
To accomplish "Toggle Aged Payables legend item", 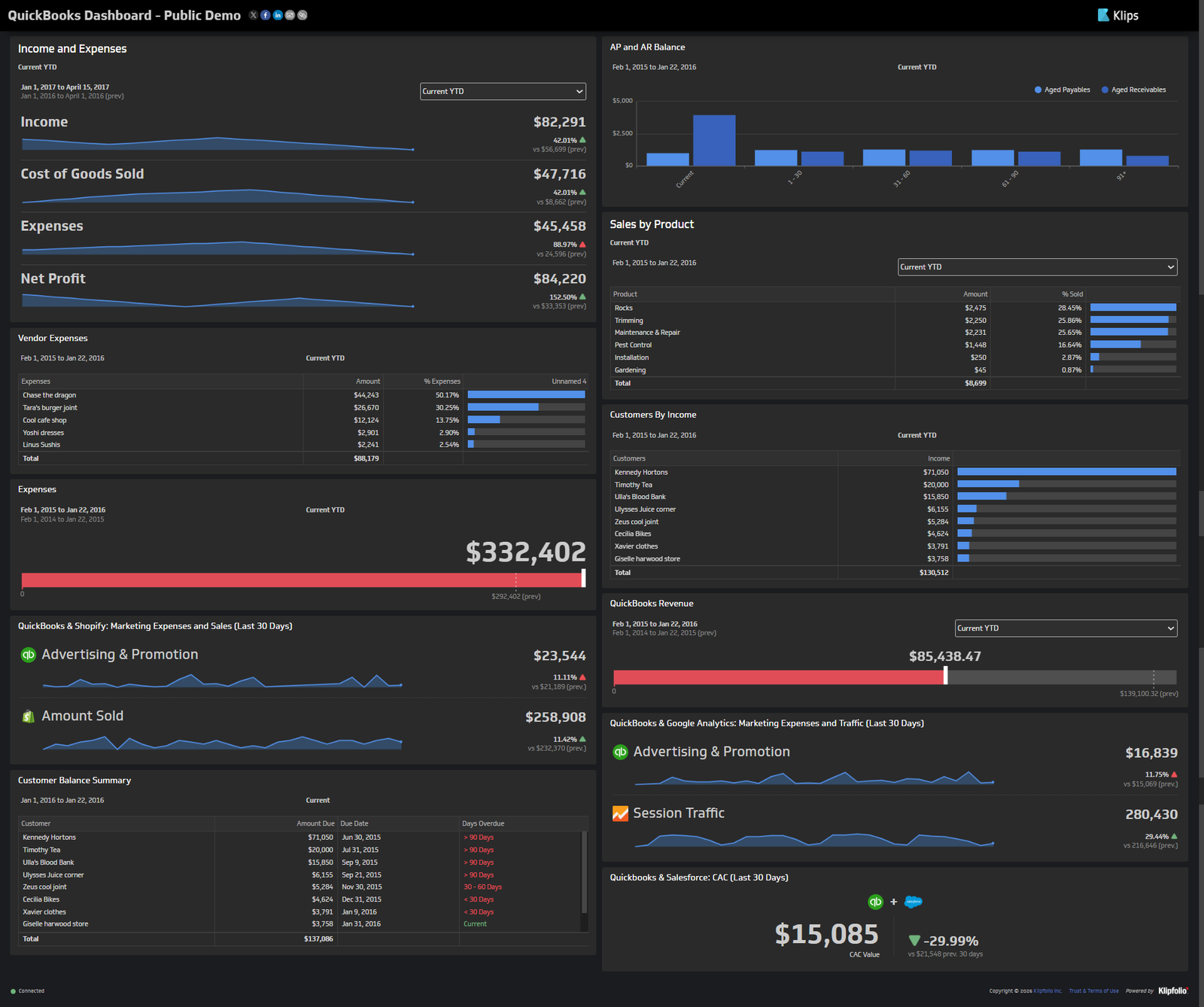I will point(1062,90).
